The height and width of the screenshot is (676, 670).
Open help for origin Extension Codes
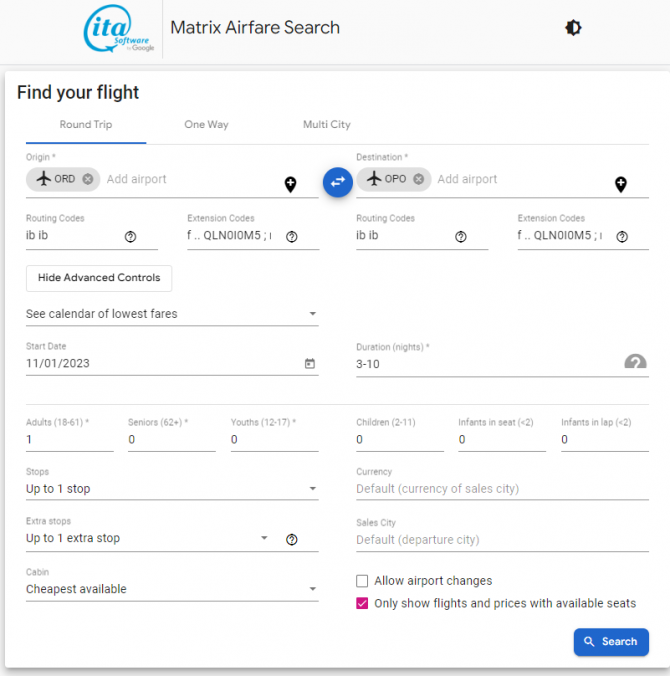(x=291, y=236)
